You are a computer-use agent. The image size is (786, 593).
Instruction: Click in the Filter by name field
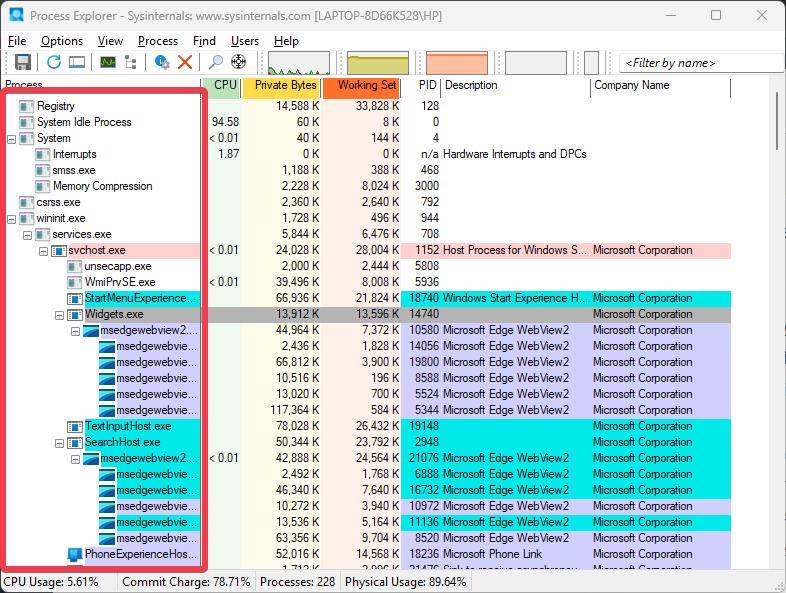pos(700,63)
